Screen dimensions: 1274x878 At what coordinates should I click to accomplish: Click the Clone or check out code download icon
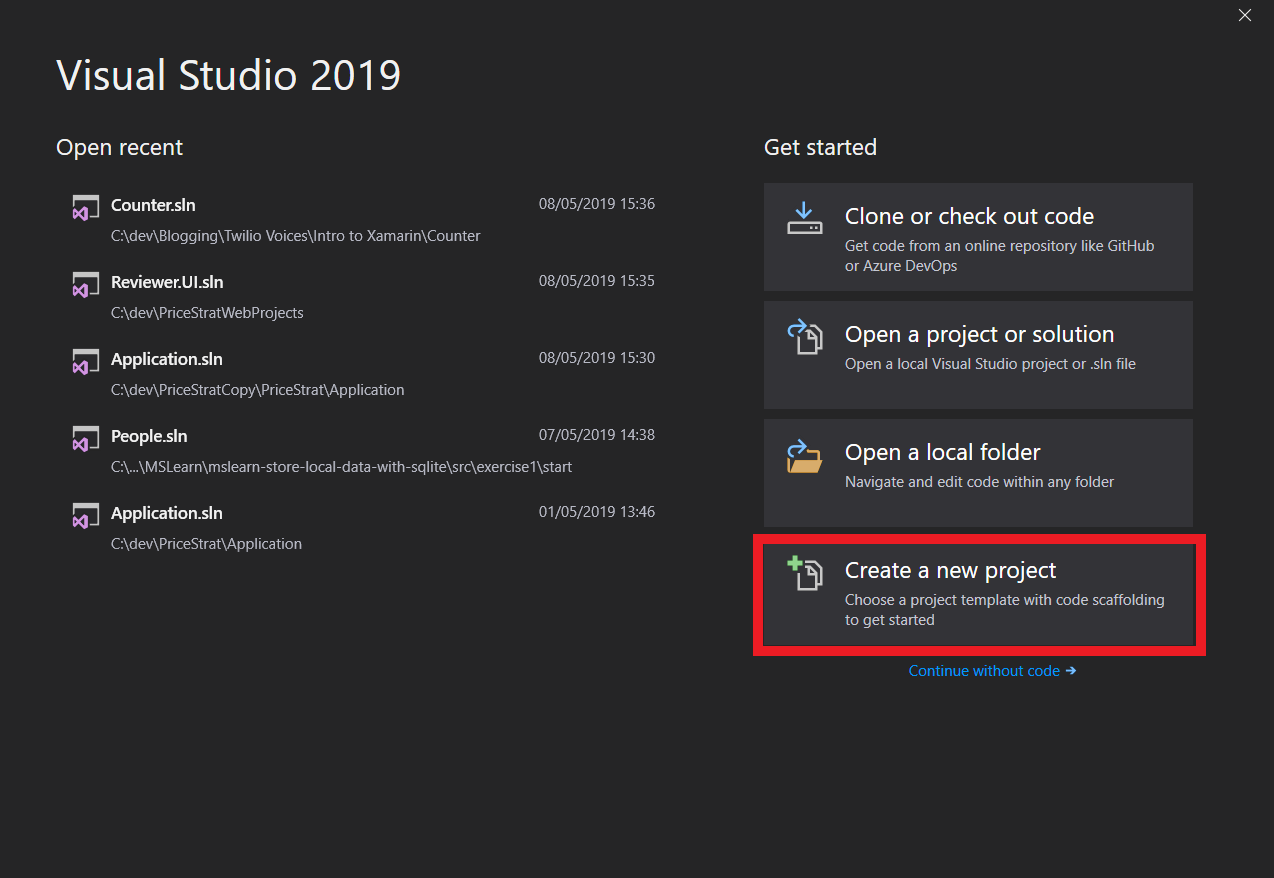click(x=804, y=219)
